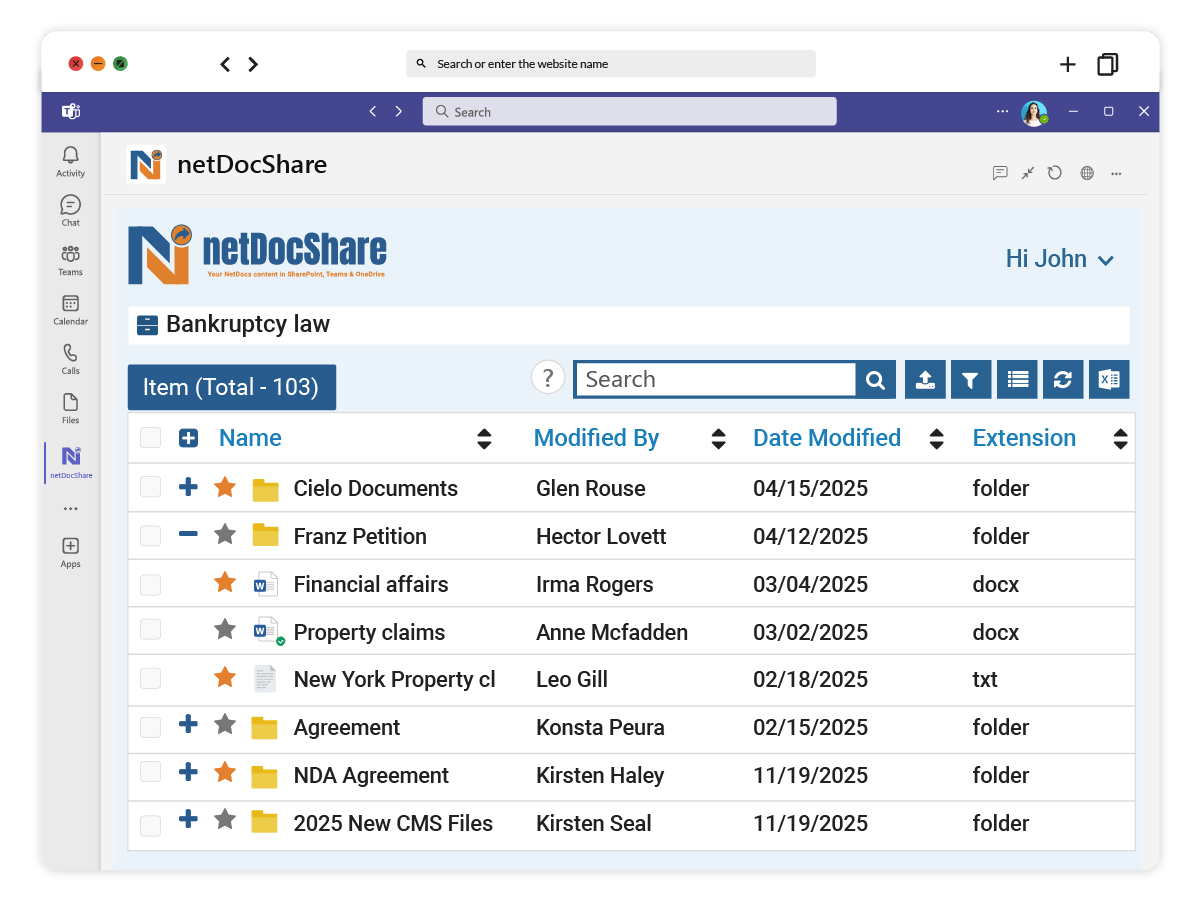
Task: Open Files in the Teams sidebar
Action: tap(70, 407)
